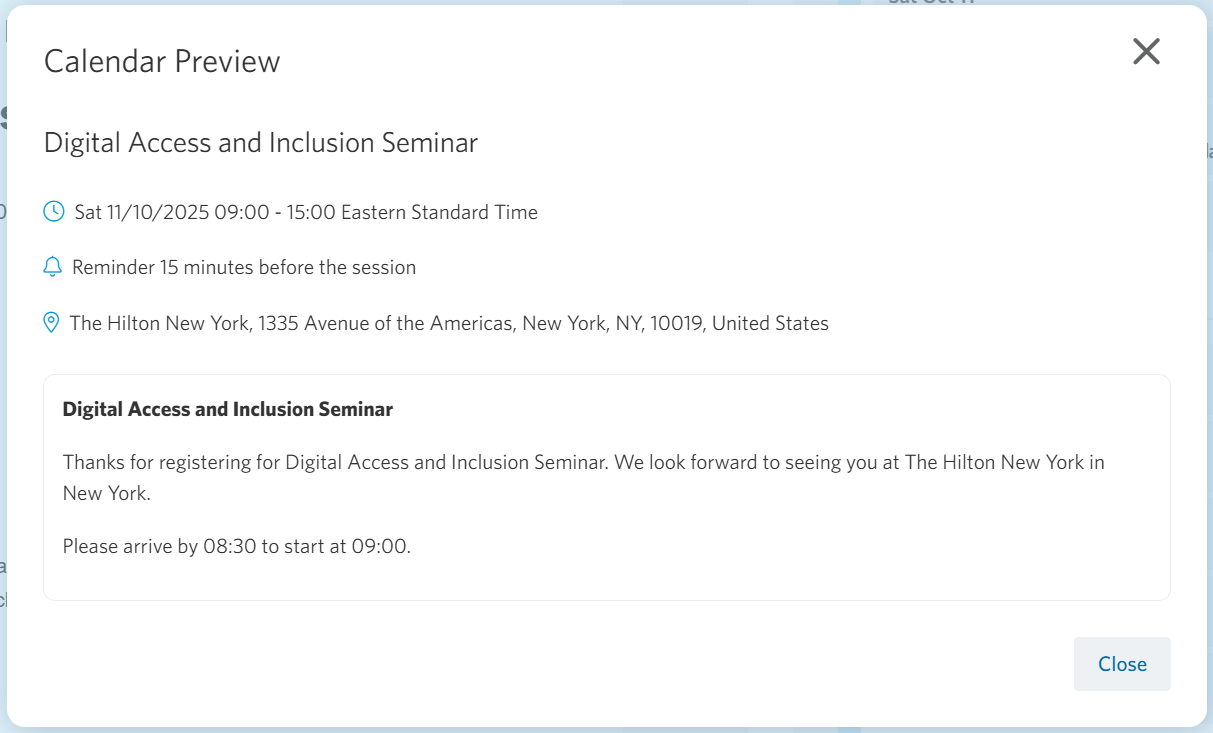Click 1335 Avenue of the Americas text
The height and width of the screenshot is (733, 1213).
(385, 323)
